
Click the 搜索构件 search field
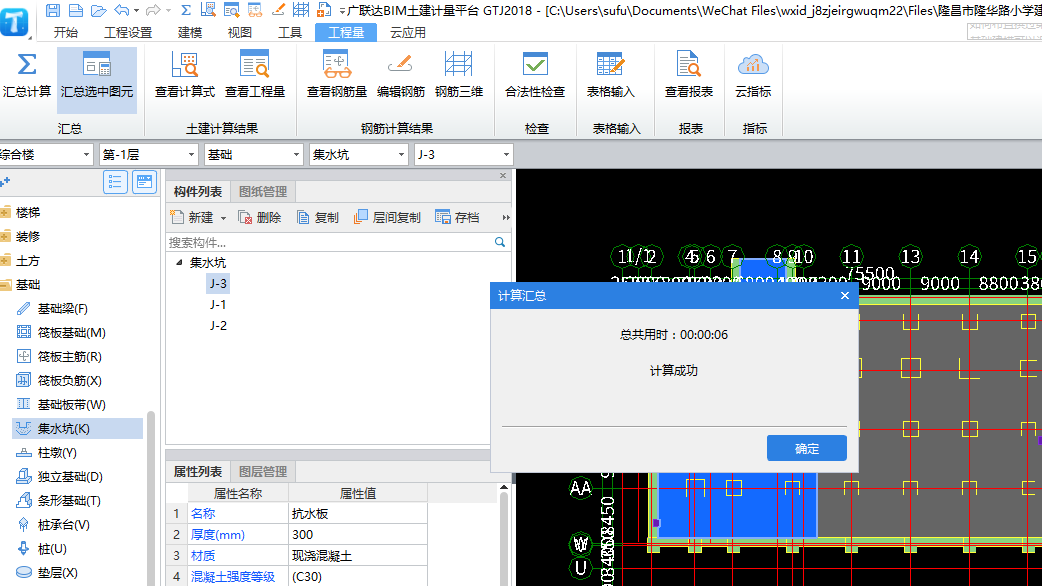point(329,243)
